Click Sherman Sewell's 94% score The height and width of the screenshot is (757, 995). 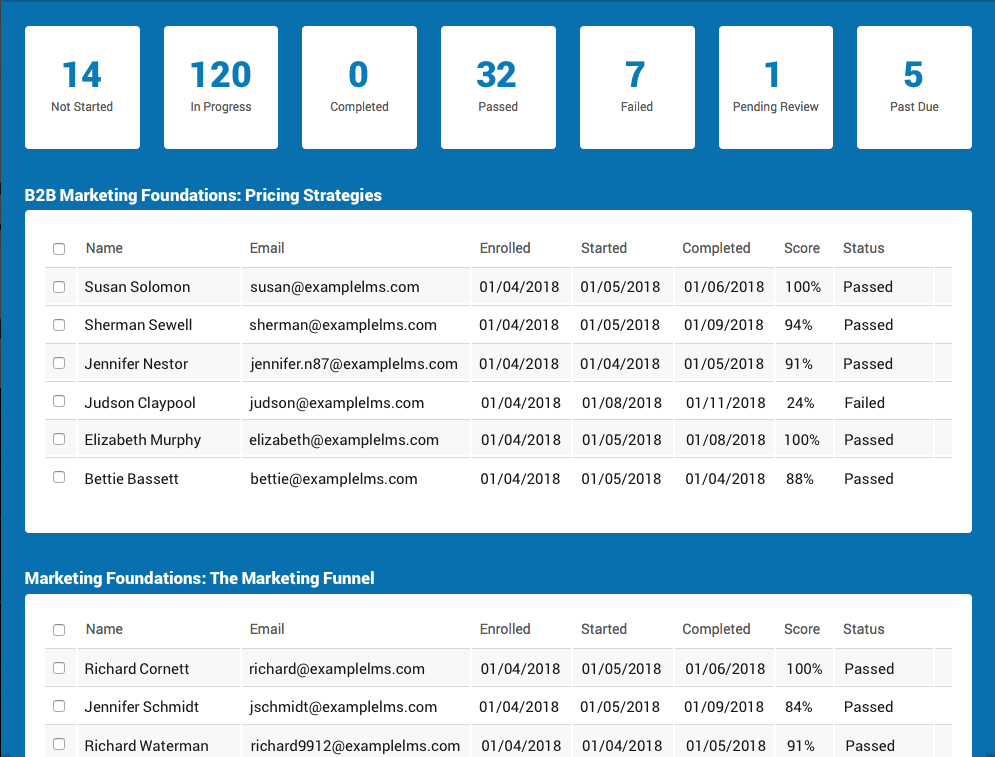798,325
